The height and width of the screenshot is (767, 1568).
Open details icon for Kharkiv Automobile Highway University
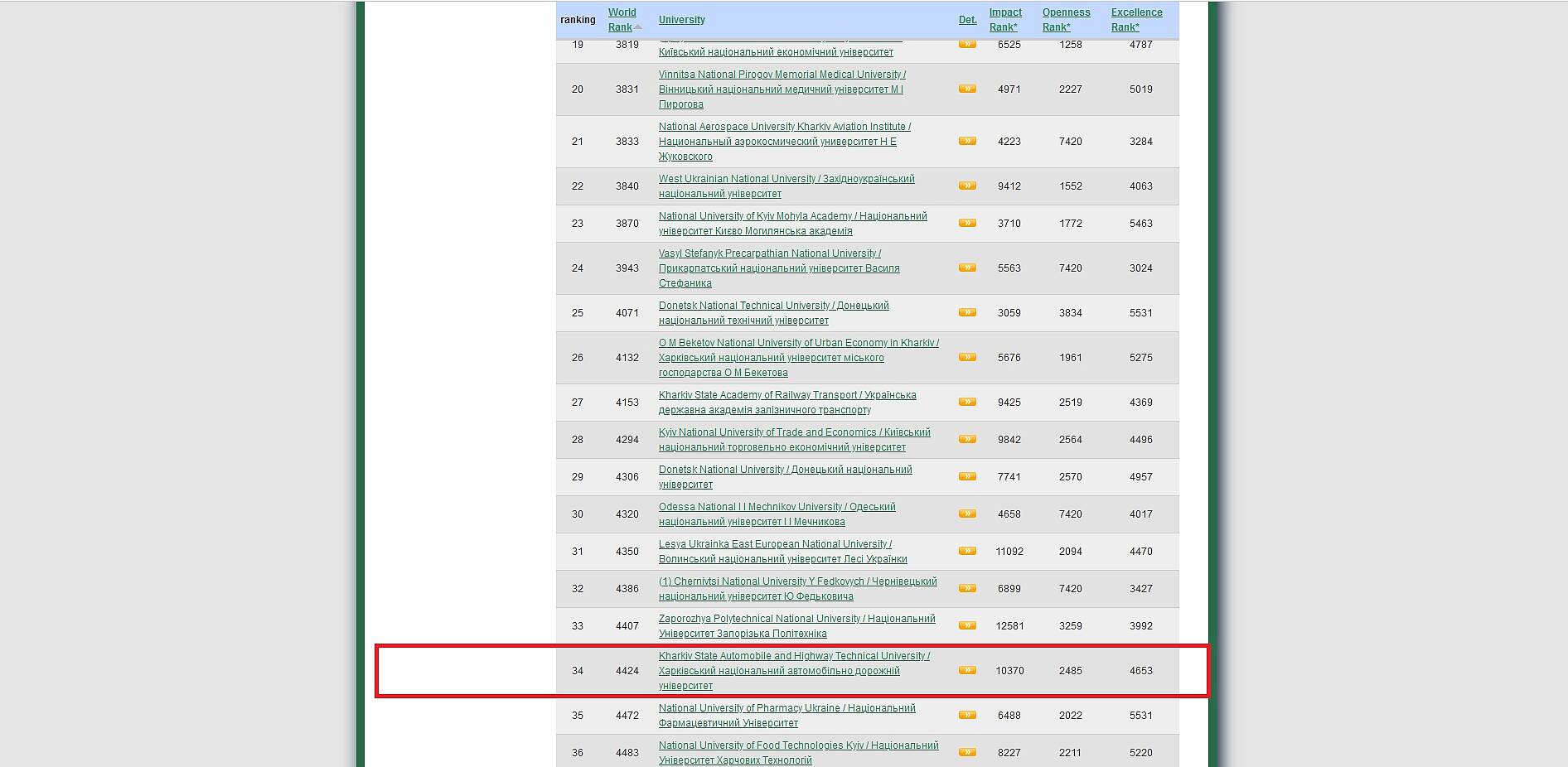tap(967, 670)
